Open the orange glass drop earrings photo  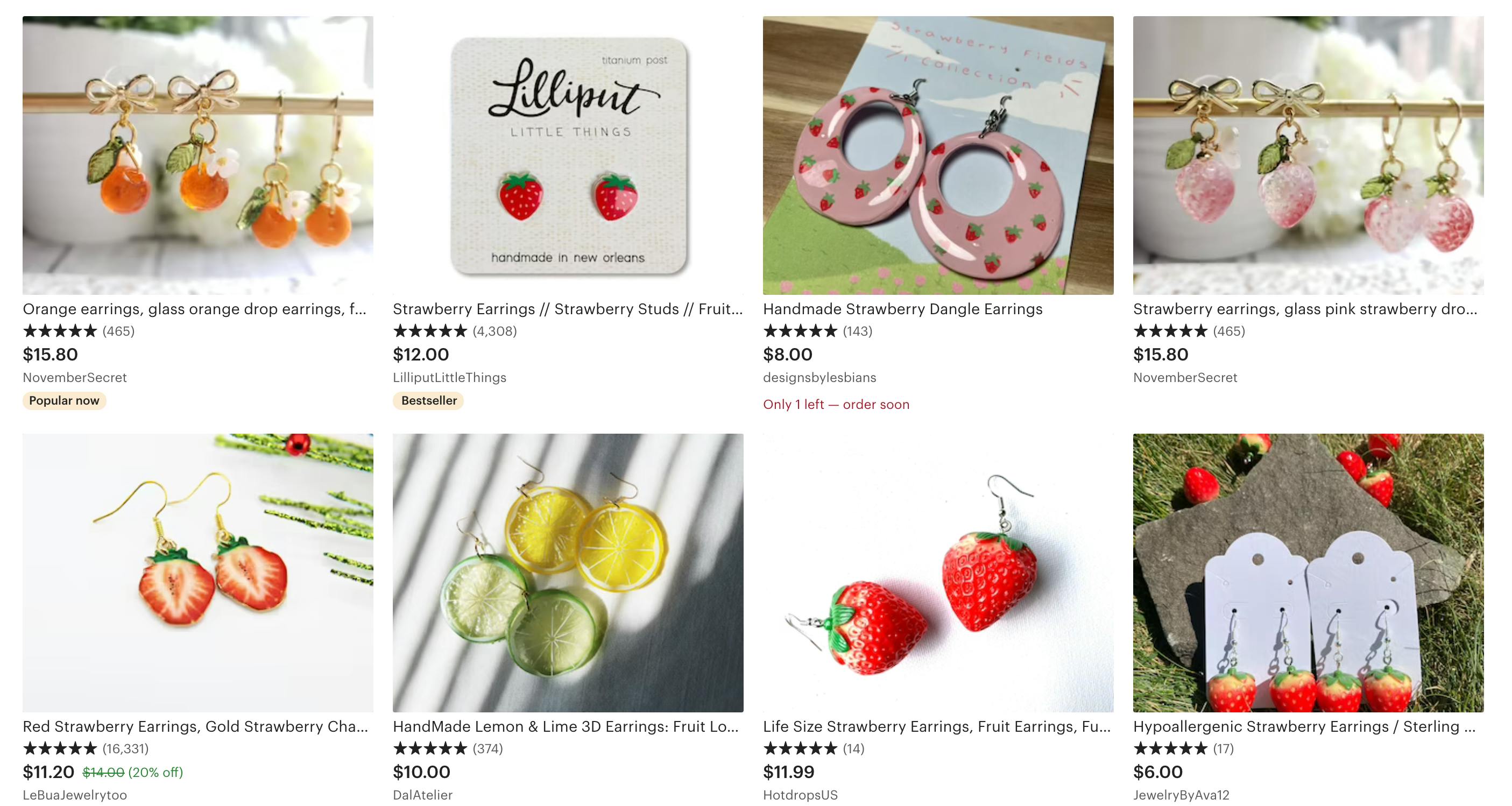click(198, 155)
